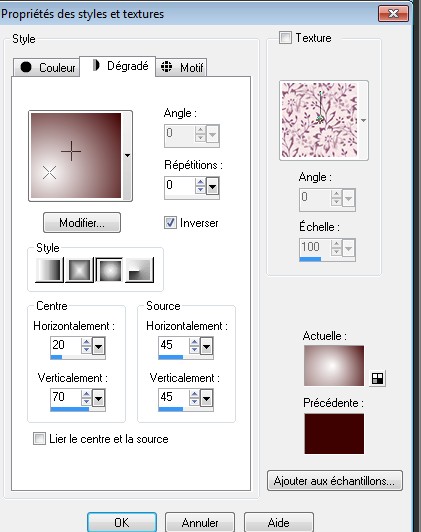Expand the Centre Horizontalement dropdown arrow
Image resolution: width=421 pixels, height=532 pixels.
click(x=98, y=346)
